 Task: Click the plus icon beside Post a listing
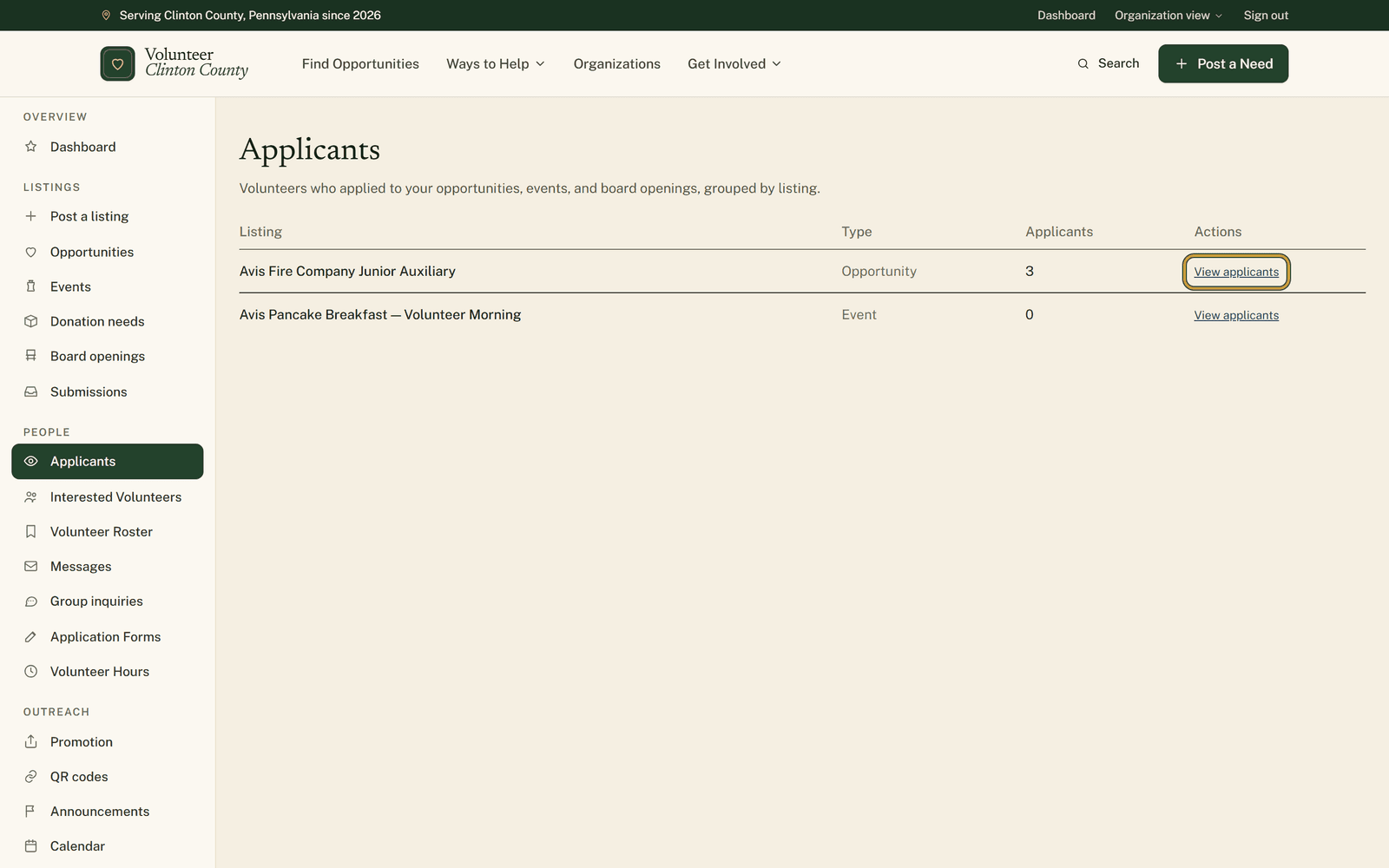(31, 216)
